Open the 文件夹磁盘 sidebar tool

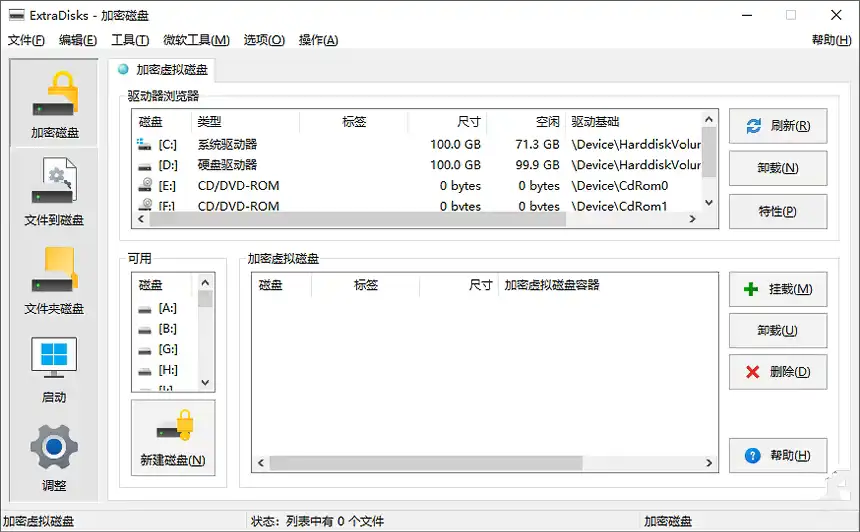pyautogui.click(x=54, y=280)
